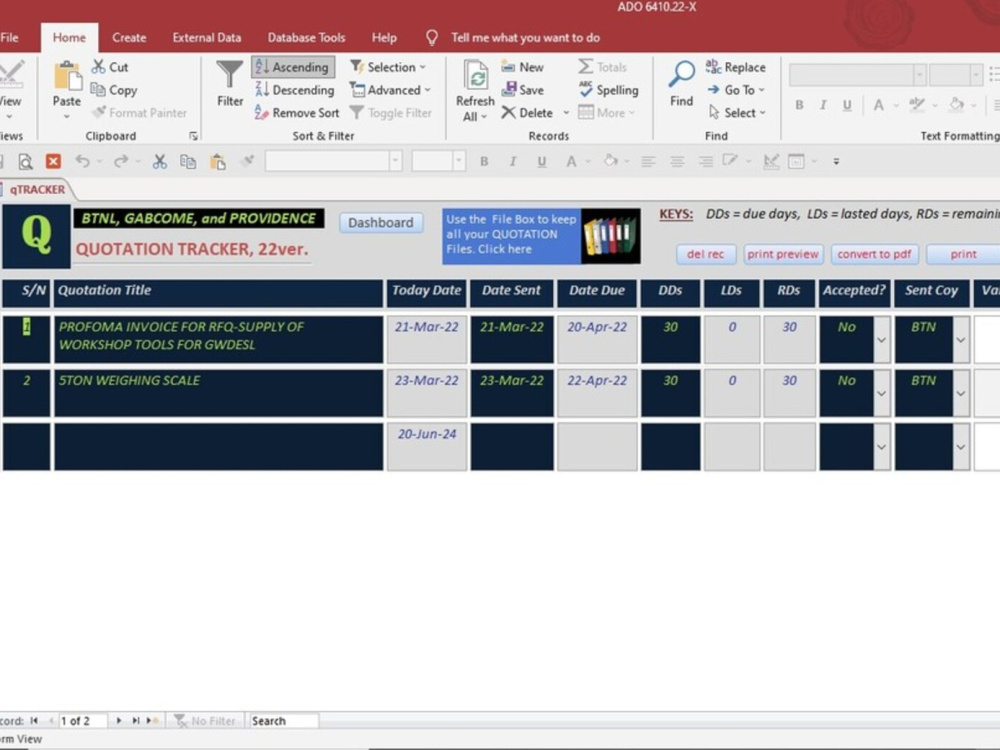Click the Q logo of the tracker
This screenshot has width=1000, height=750.
pos(36,236)
